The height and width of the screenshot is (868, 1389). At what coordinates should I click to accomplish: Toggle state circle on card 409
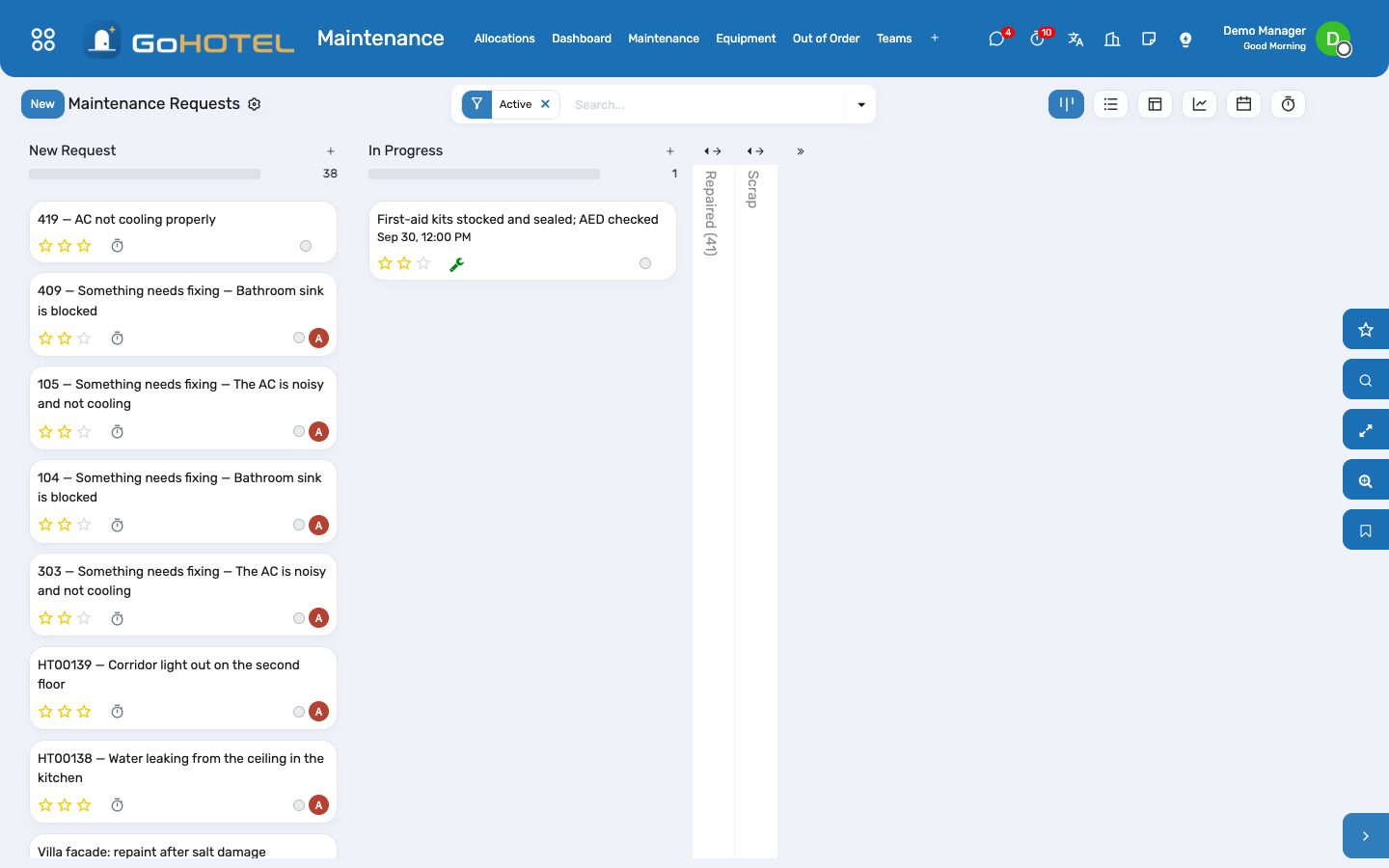coord(299,338)
